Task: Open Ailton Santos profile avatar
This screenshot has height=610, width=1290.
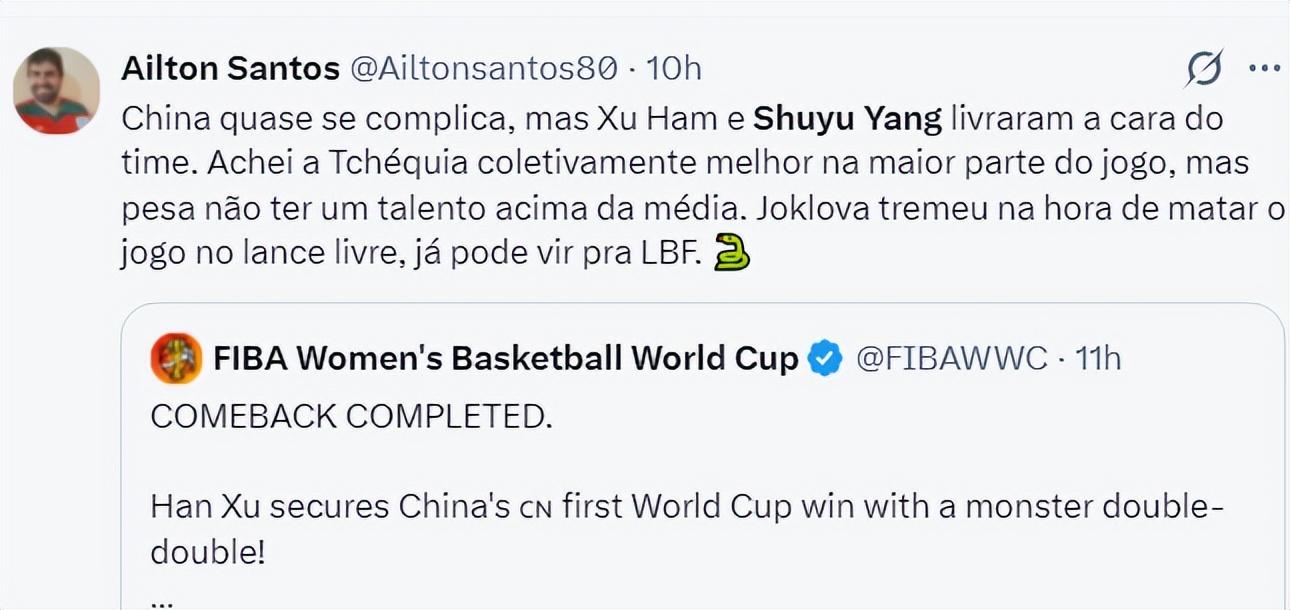Action: [x=56, y=90]
